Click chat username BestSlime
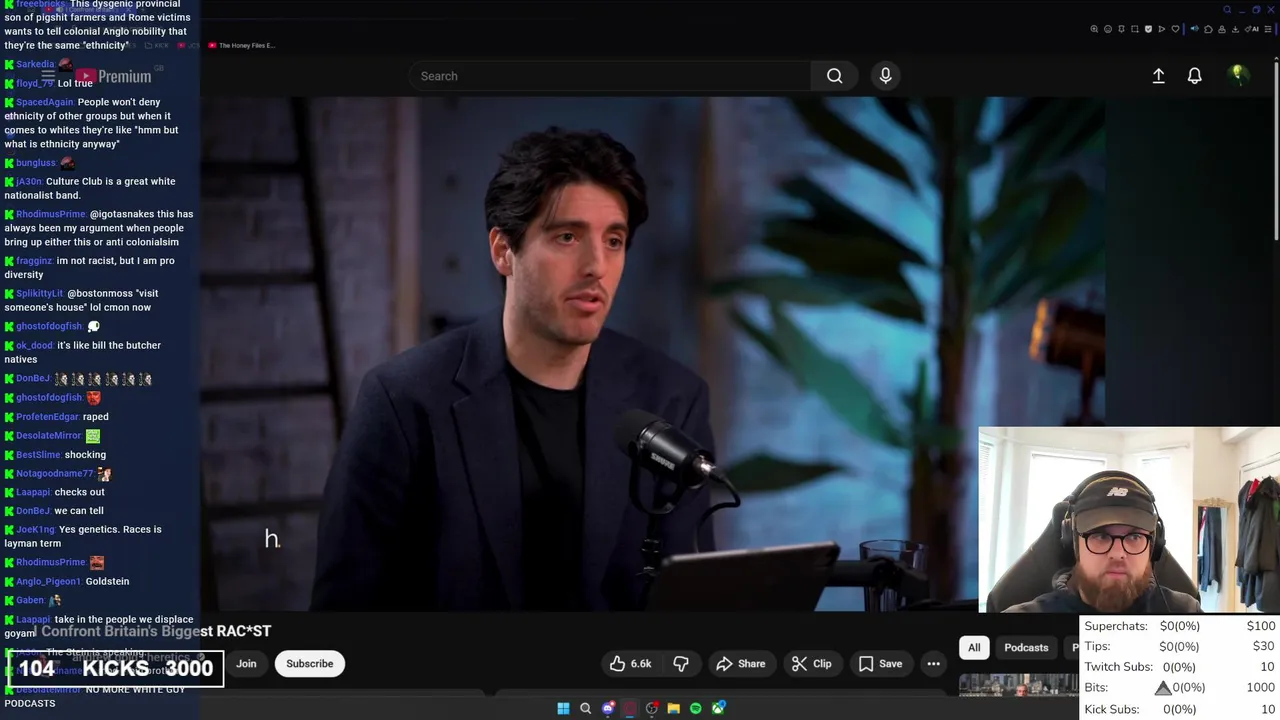 (39, 455)
